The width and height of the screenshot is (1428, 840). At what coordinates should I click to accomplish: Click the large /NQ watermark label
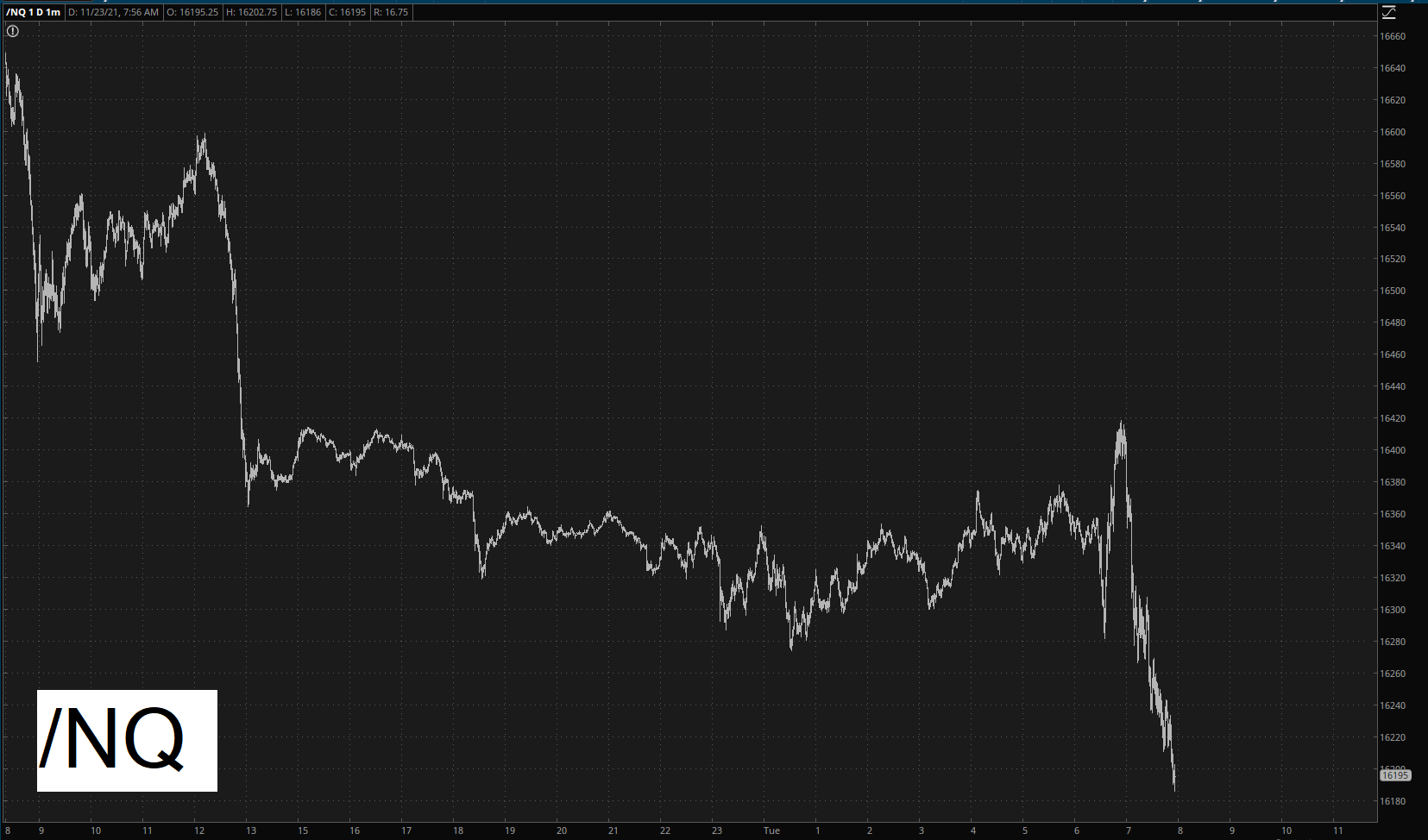click(x=127, y=741)
